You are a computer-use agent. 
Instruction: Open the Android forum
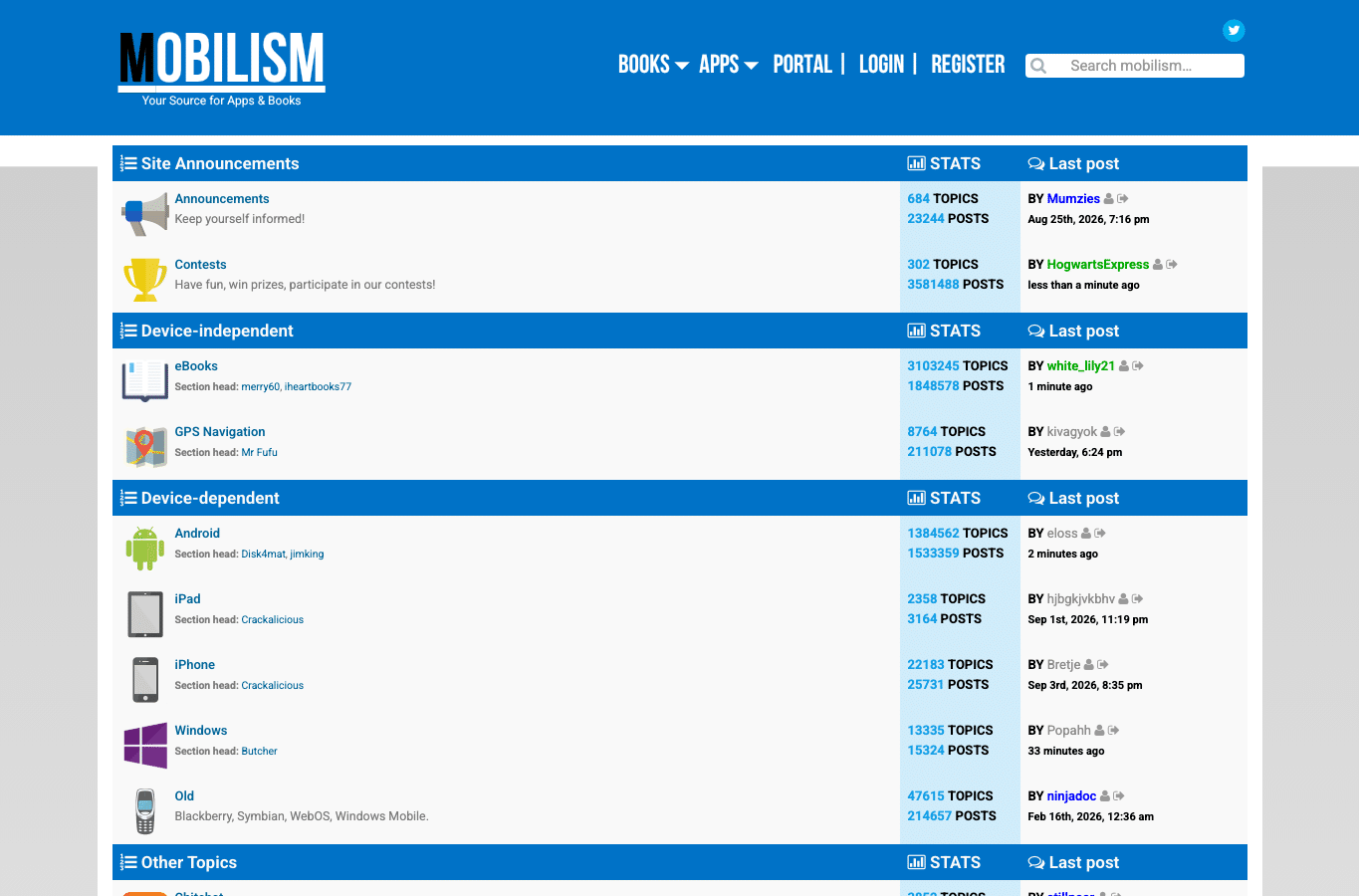[197, 534]
